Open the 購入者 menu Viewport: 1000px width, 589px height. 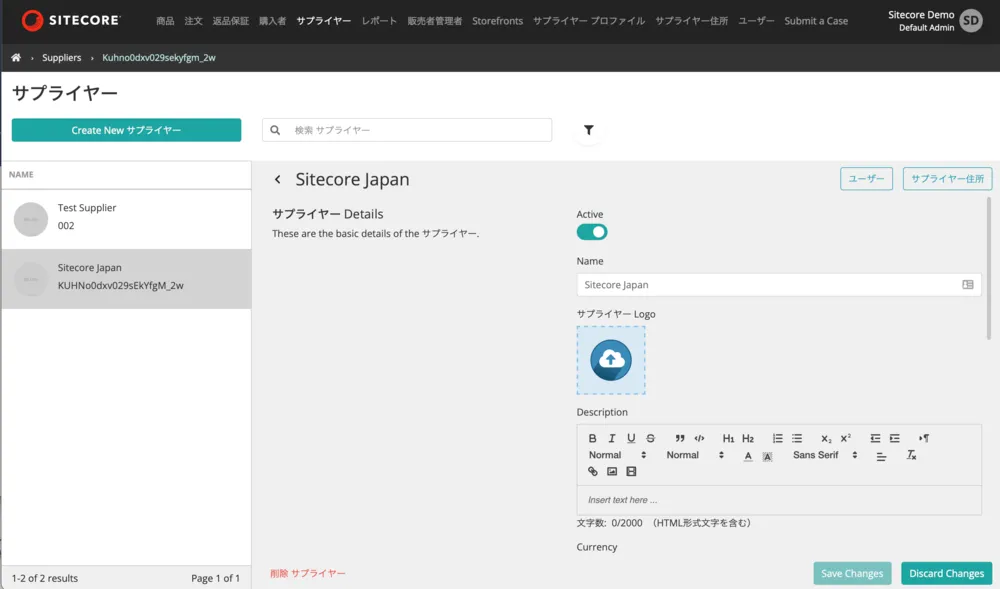(272, 21)
